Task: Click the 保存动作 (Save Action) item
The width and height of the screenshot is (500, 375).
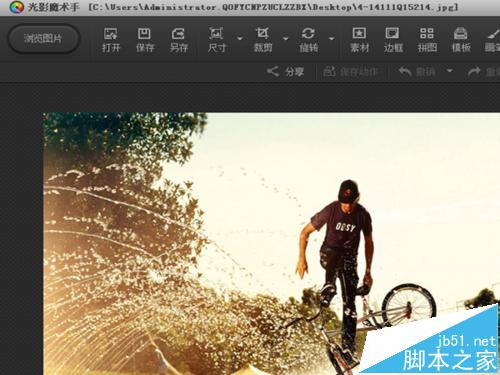Action: tap(351, 71)
